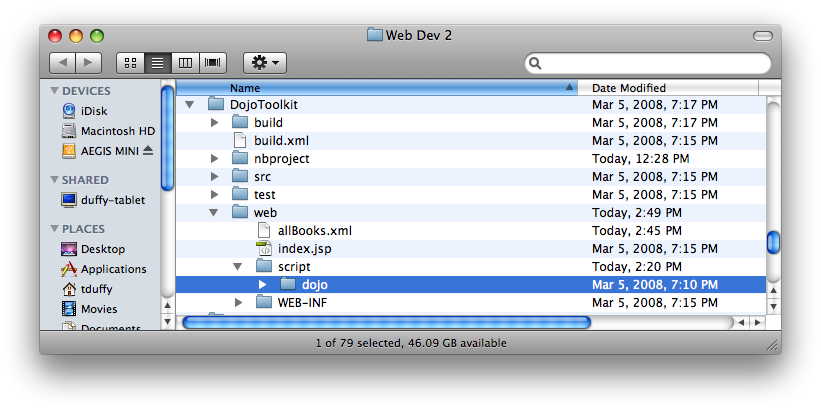Expand the dojo folder
This screenshot has width=821, height=409.
(263, 285)
